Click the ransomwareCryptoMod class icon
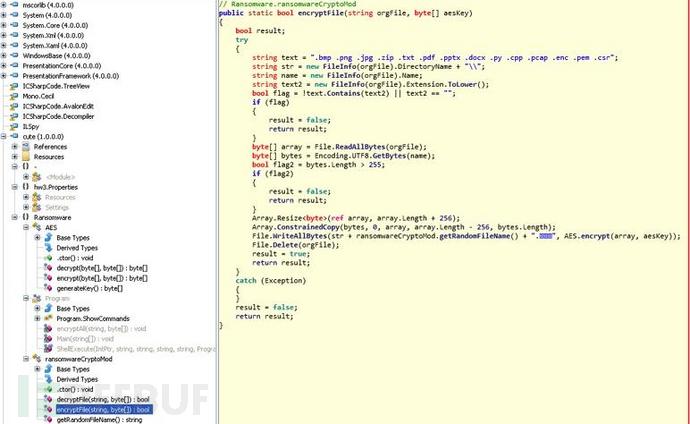 (x=37, y=359)
